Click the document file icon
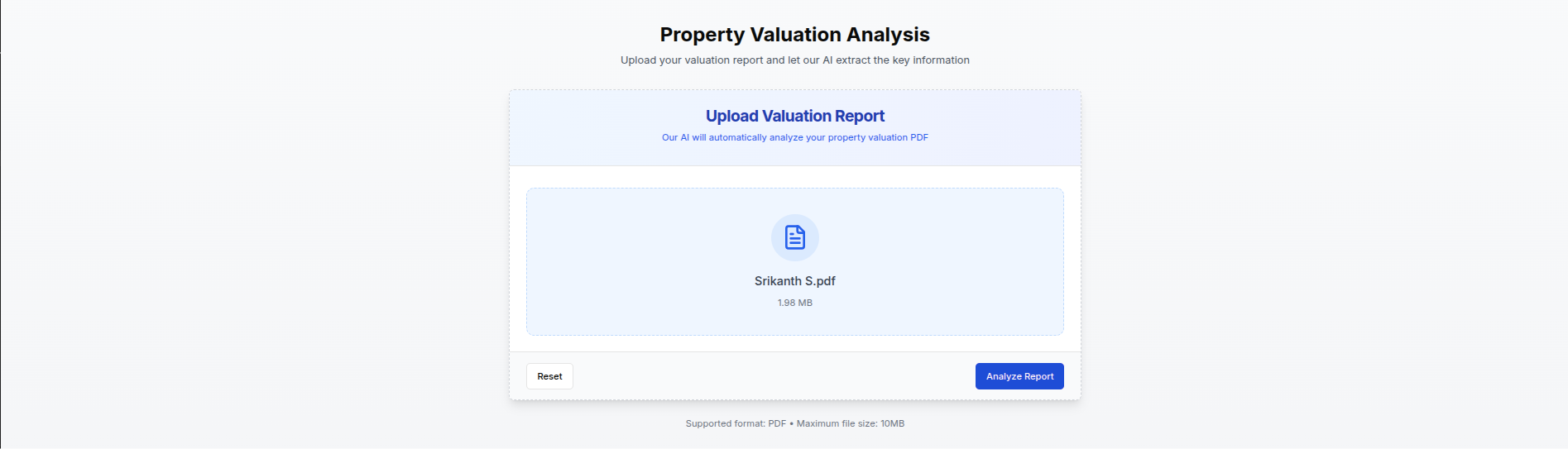Viewport: 1568px width, 449px height. coord(794,237)
